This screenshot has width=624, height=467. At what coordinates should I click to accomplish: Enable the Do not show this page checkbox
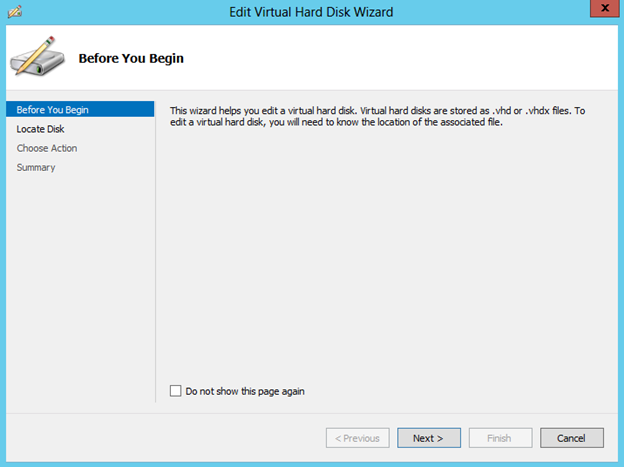click(176, 391)
